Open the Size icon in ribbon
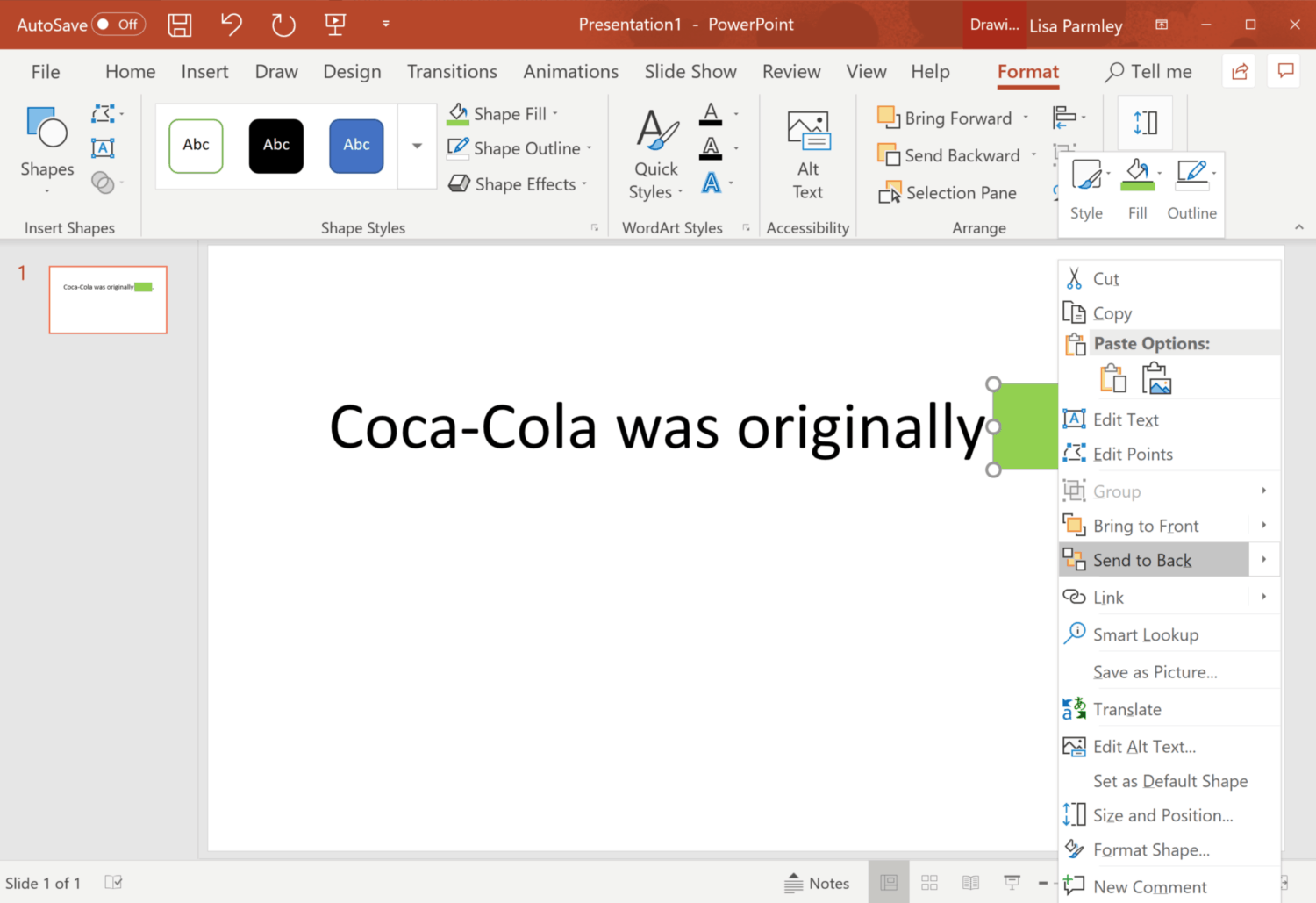 click(1145, 123)
